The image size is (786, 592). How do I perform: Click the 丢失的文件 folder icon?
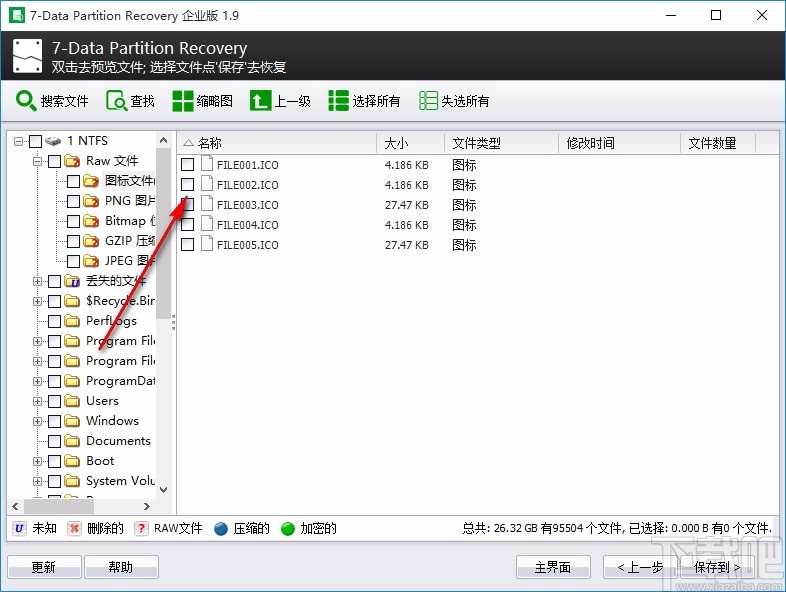(x=72, y=281)
